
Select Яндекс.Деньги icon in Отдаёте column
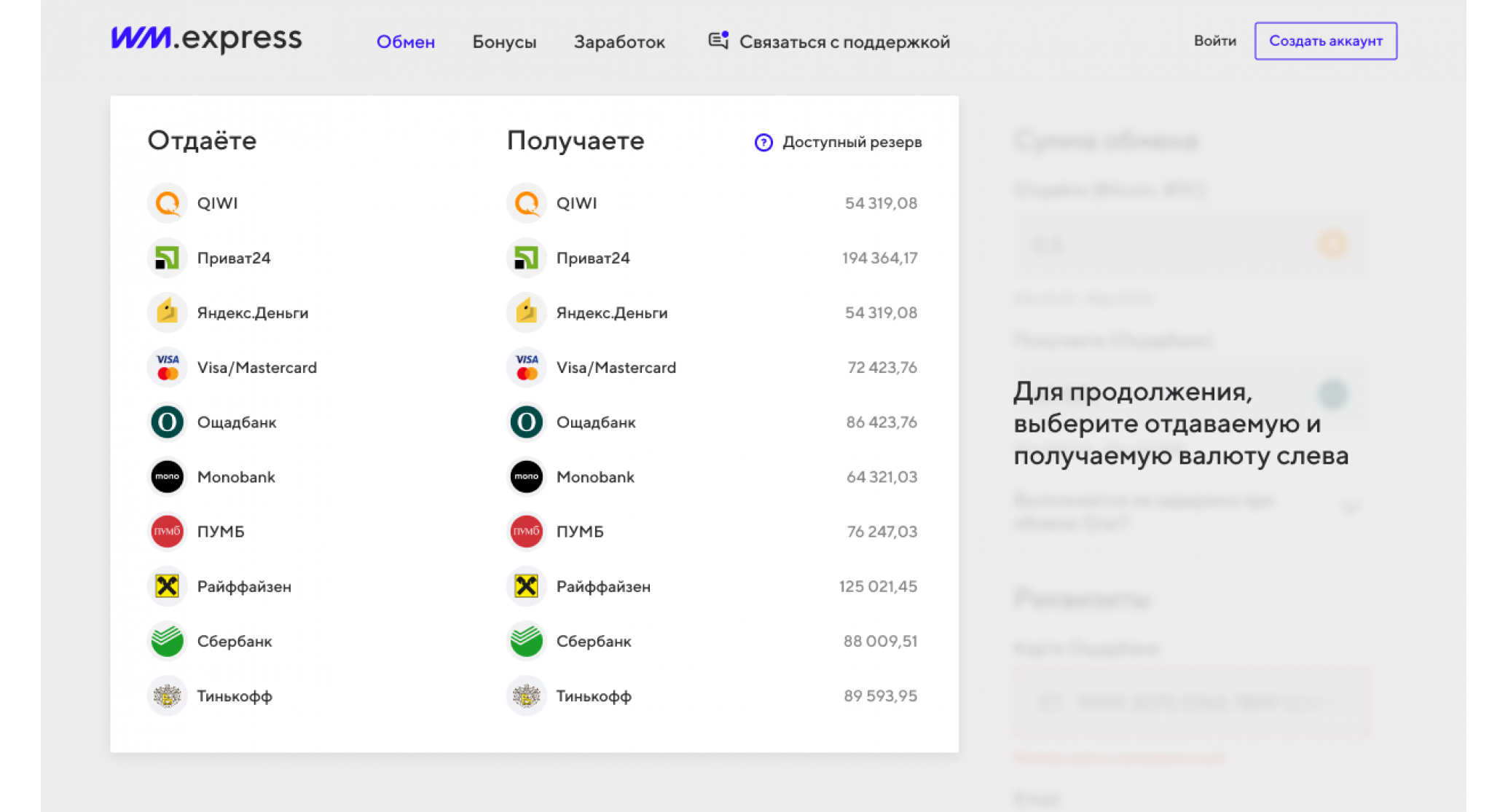(x=168, y=312)
